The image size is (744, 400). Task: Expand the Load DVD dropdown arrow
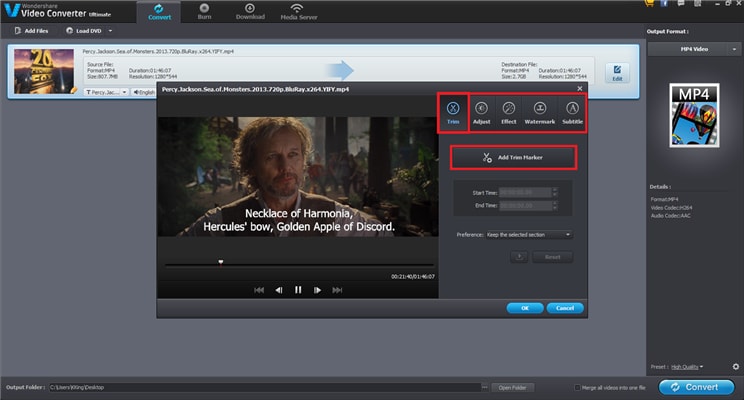[110, 31]
